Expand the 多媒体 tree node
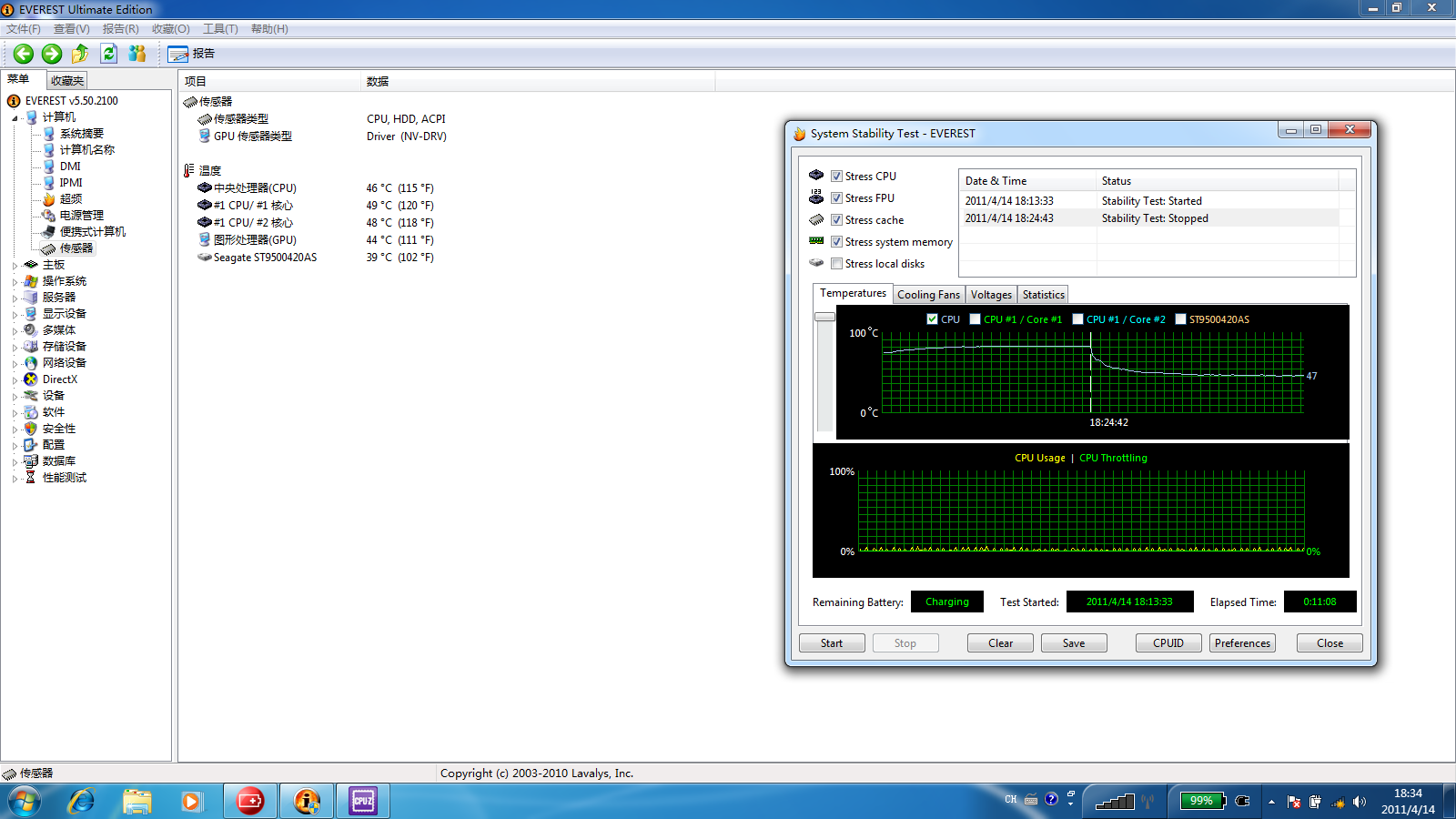 click(x=15, y=331)
